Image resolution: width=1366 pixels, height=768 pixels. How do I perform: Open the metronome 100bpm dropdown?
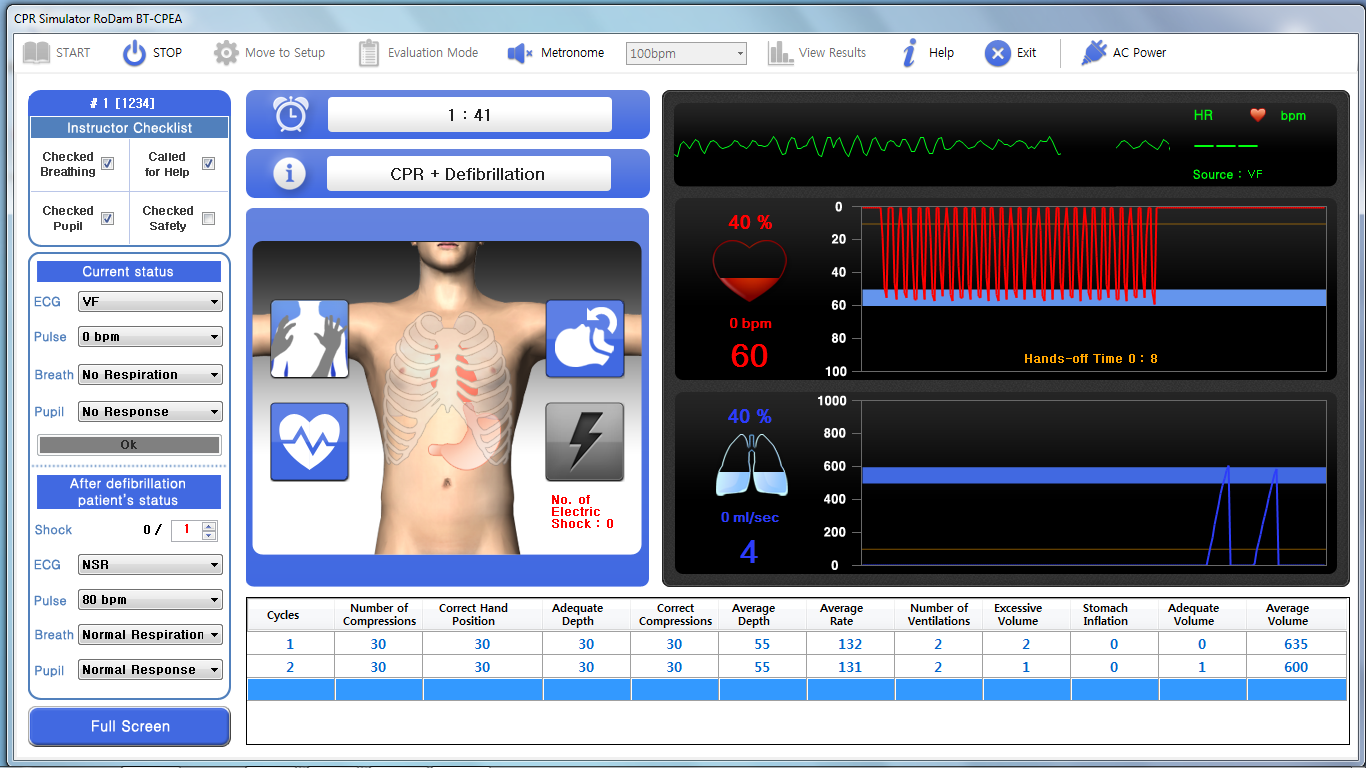(x=686, y=54)
